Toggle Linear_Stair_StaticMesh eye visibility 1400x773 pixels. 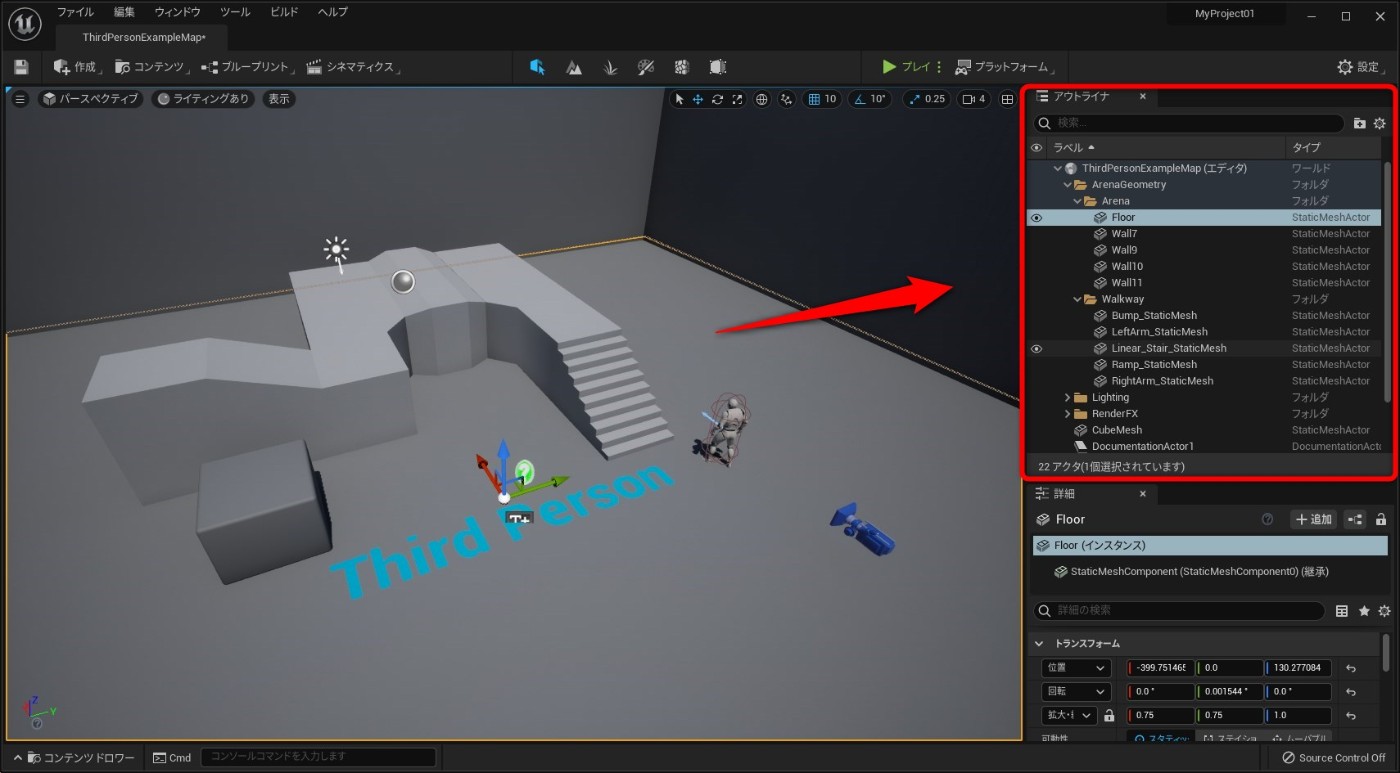tap(1036, 348)
